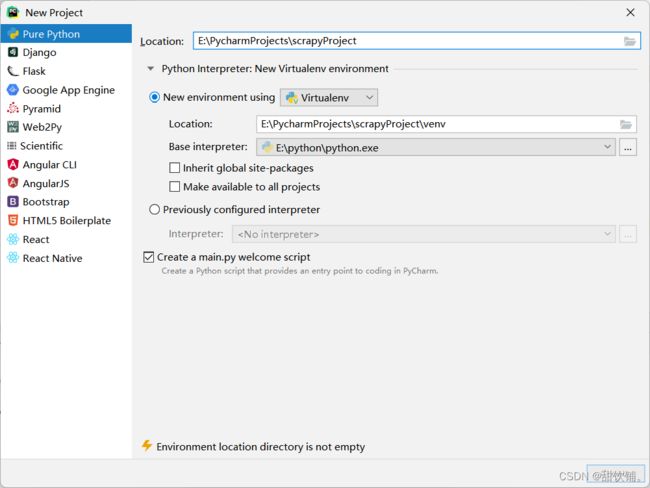Open the disabled Interpreter dropdown

click(x=424, y=234)
